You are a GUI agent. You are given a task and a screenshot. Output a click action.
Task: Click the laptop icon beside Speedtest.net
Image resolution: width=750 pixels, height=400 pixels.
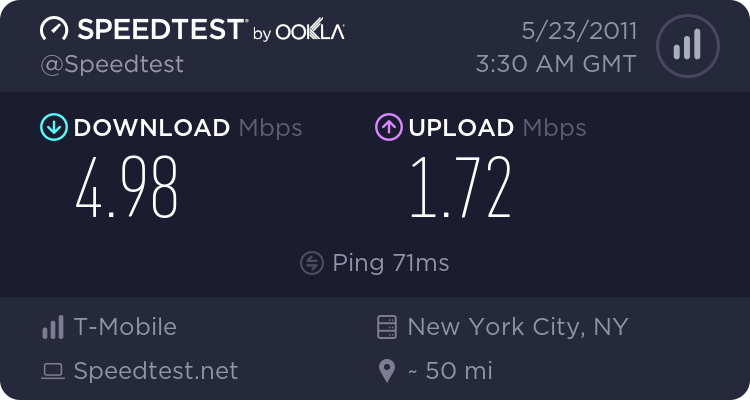coord(52,372)
